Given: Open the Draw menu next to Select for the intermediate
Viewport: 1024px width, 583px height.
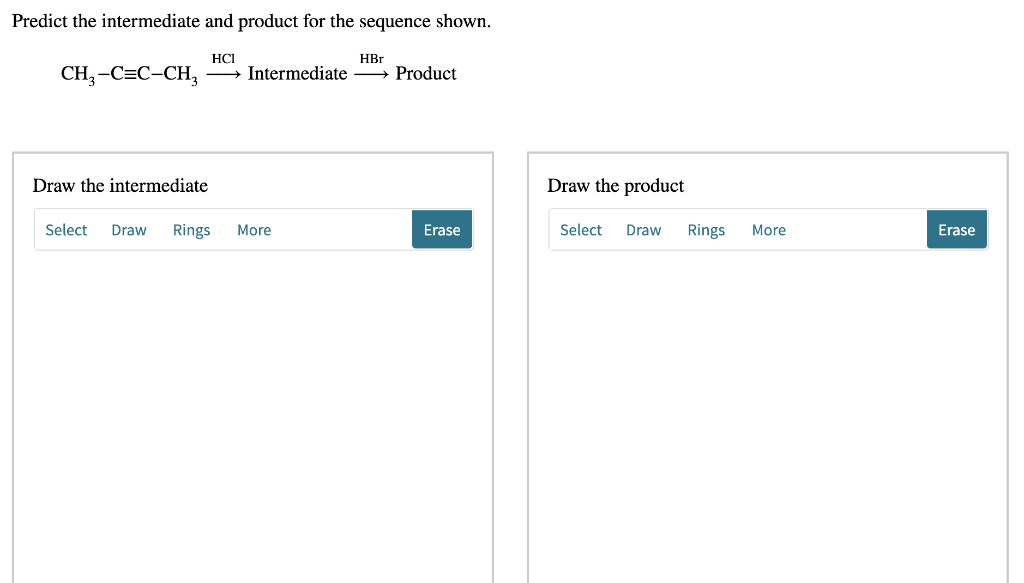Looking at the screenshot, I should tap(128, 229).
